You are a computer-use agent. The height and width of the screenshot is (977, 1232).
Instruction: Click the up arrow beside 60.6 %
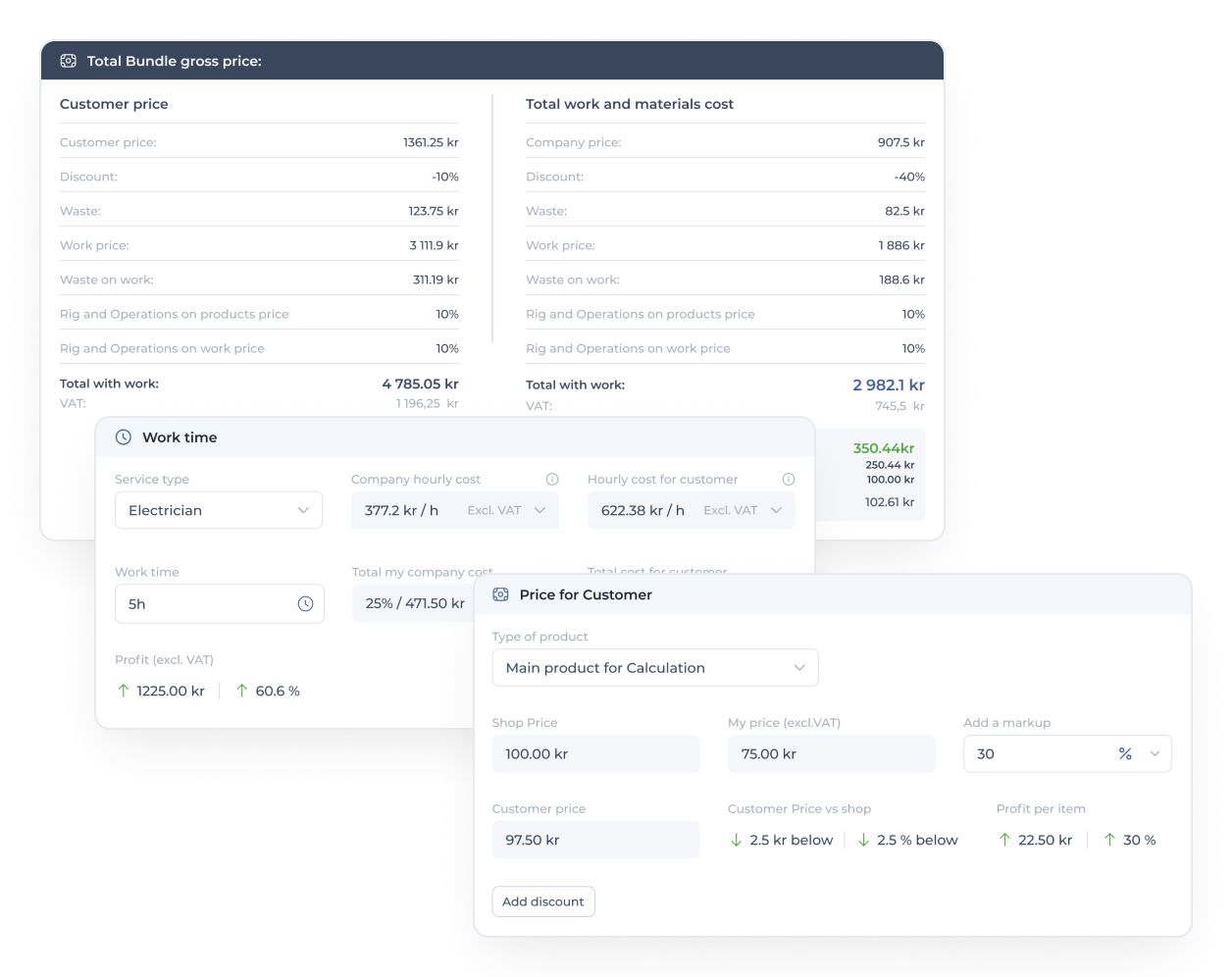(x=242, y=691)
